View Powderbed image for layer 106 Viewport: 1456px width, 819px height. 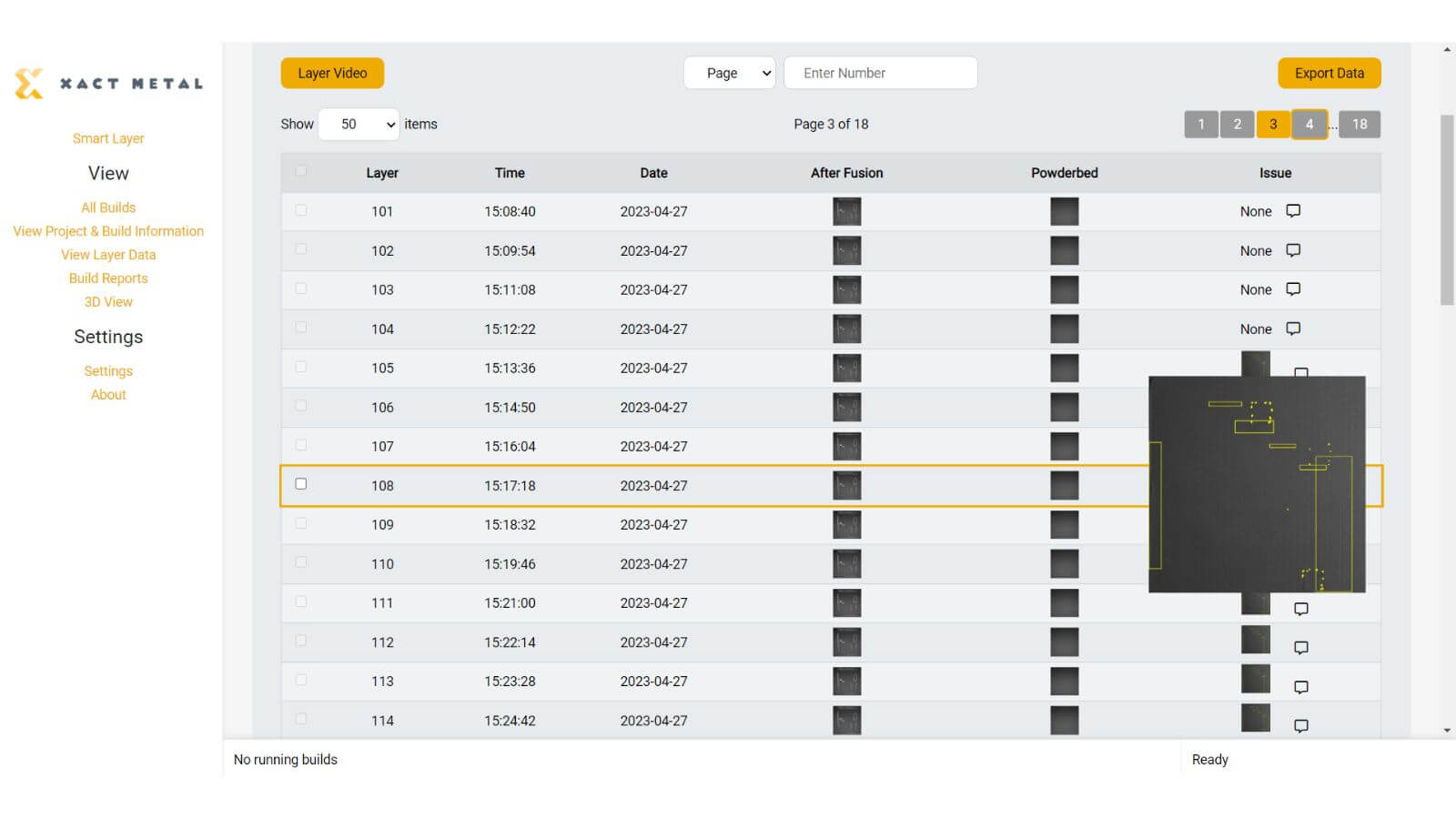1064,407
